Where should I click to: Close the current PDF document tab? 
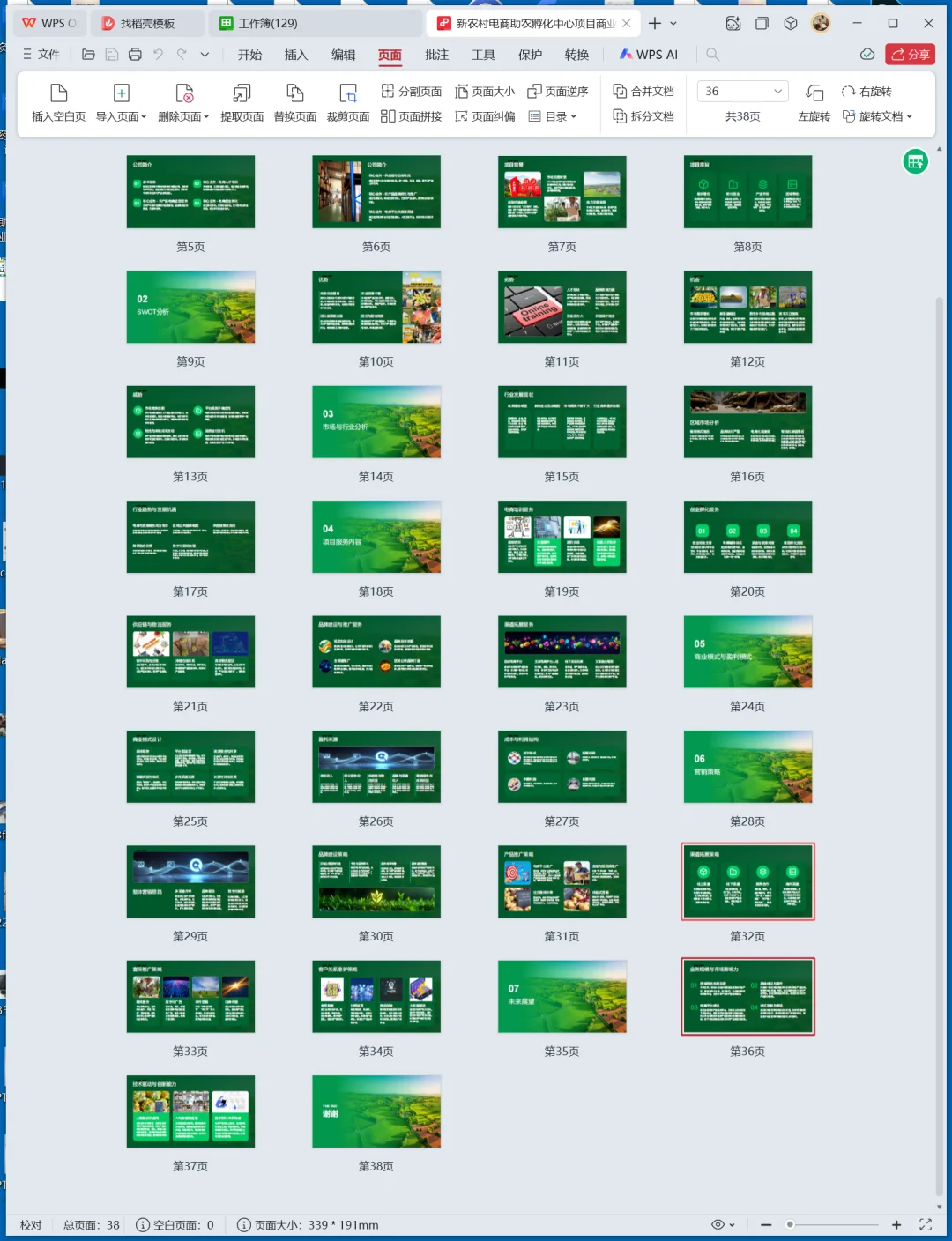pyautogui.click(x=626, y=24)
